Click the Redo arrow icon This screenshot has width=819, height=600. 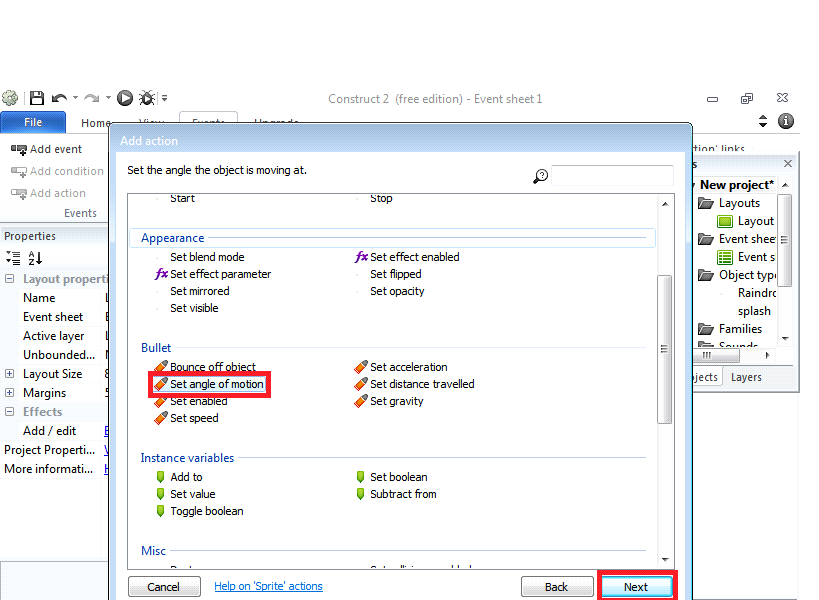[92, 98]
